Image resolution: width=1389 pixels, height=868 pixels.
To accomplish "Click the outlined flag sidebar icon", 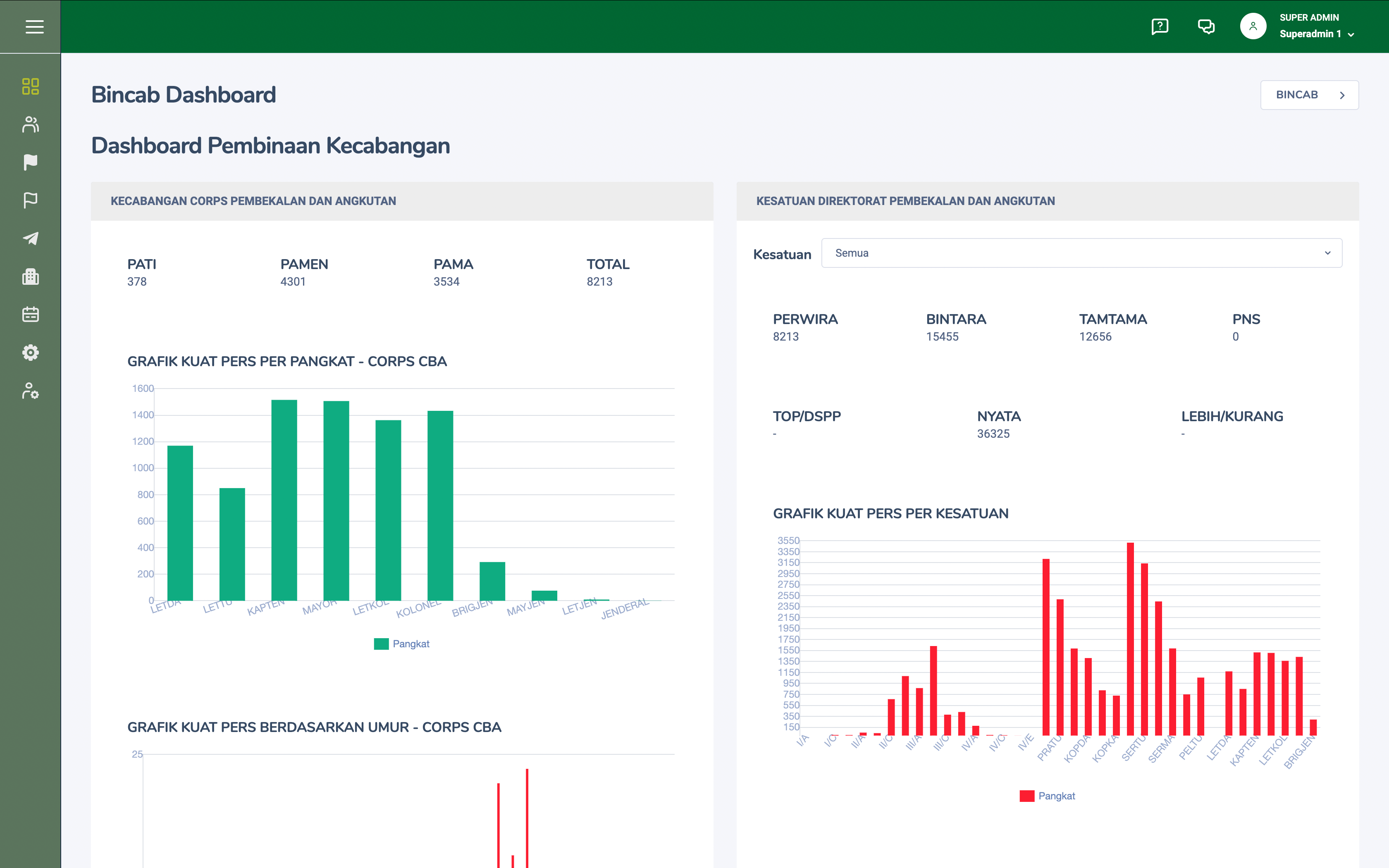I will pos(31,200).
